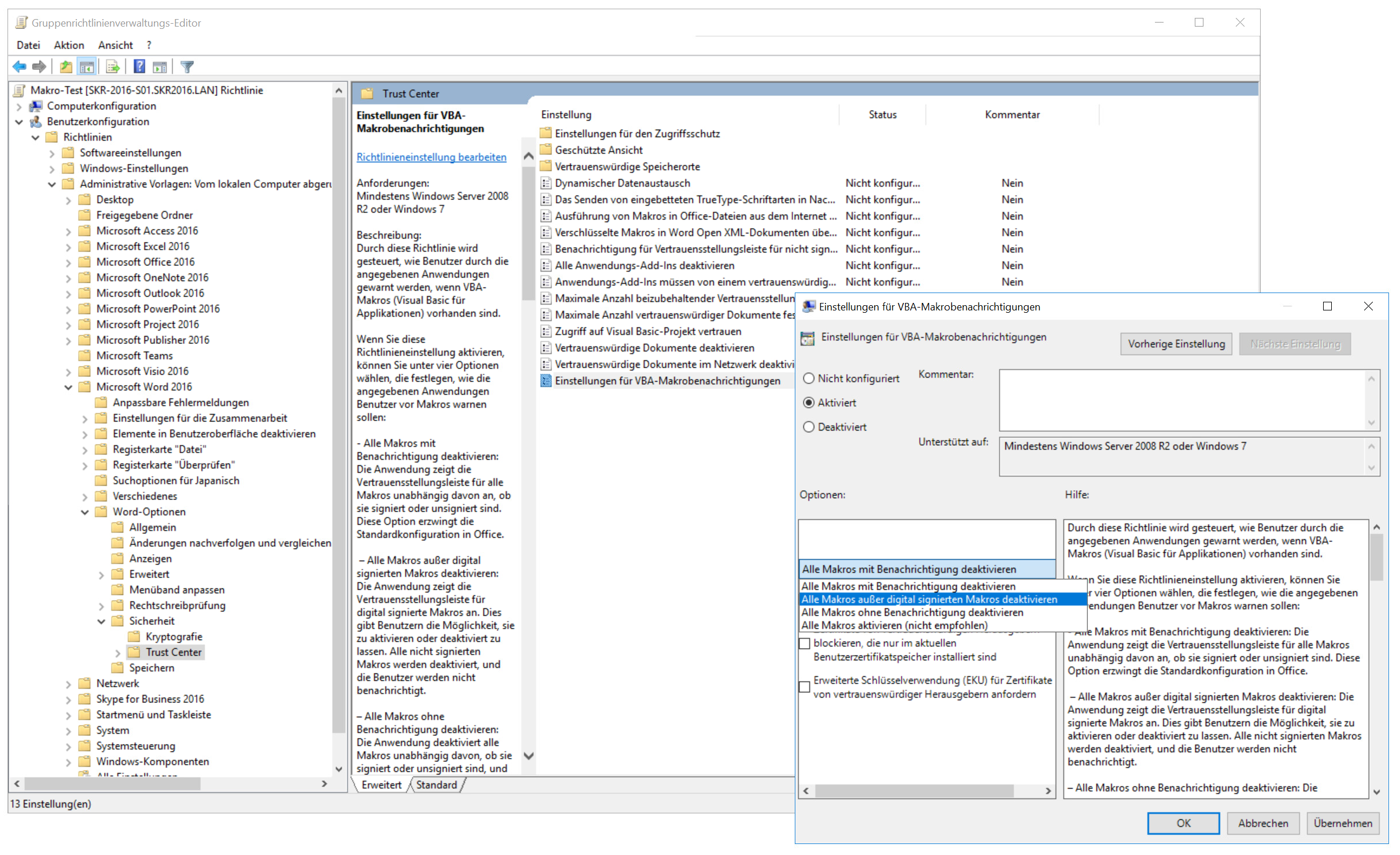Click the Geschützte Ansicht folder icon

coord(546,150)
